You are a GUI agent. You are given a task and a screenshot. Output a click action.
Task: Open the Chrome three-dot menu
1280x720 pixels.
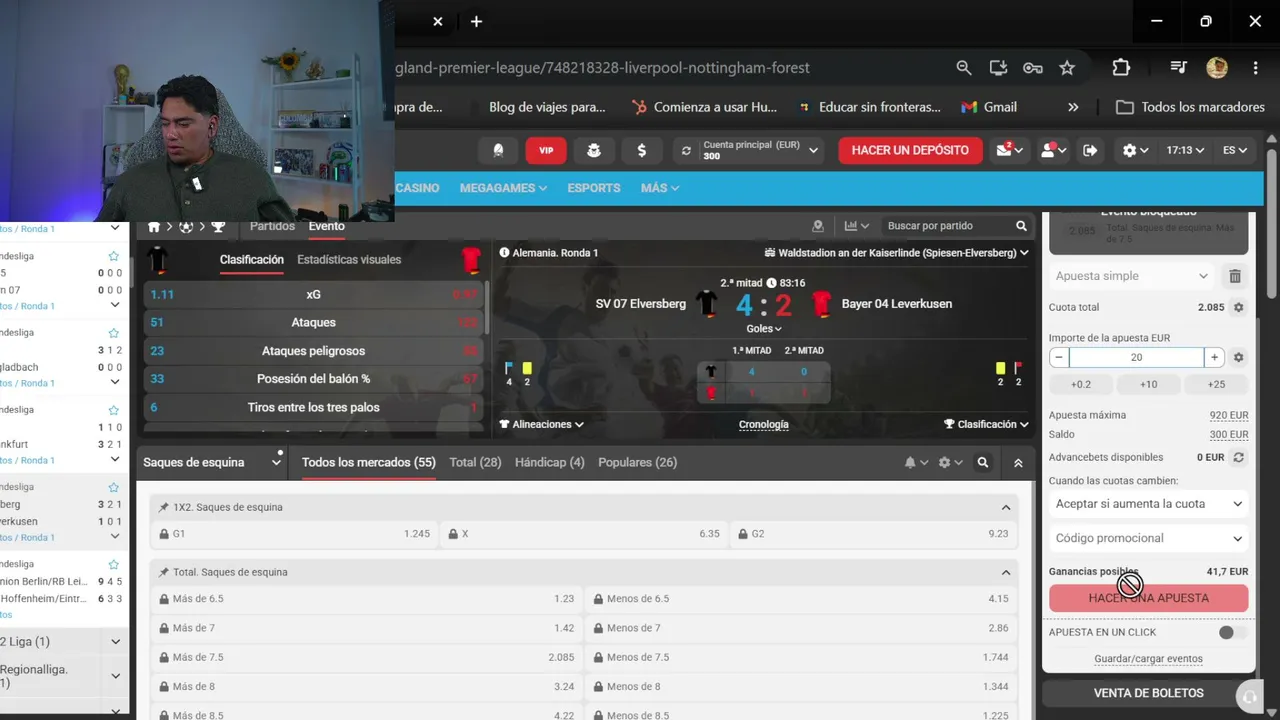pyautogui.click(x=1255, y=68)
